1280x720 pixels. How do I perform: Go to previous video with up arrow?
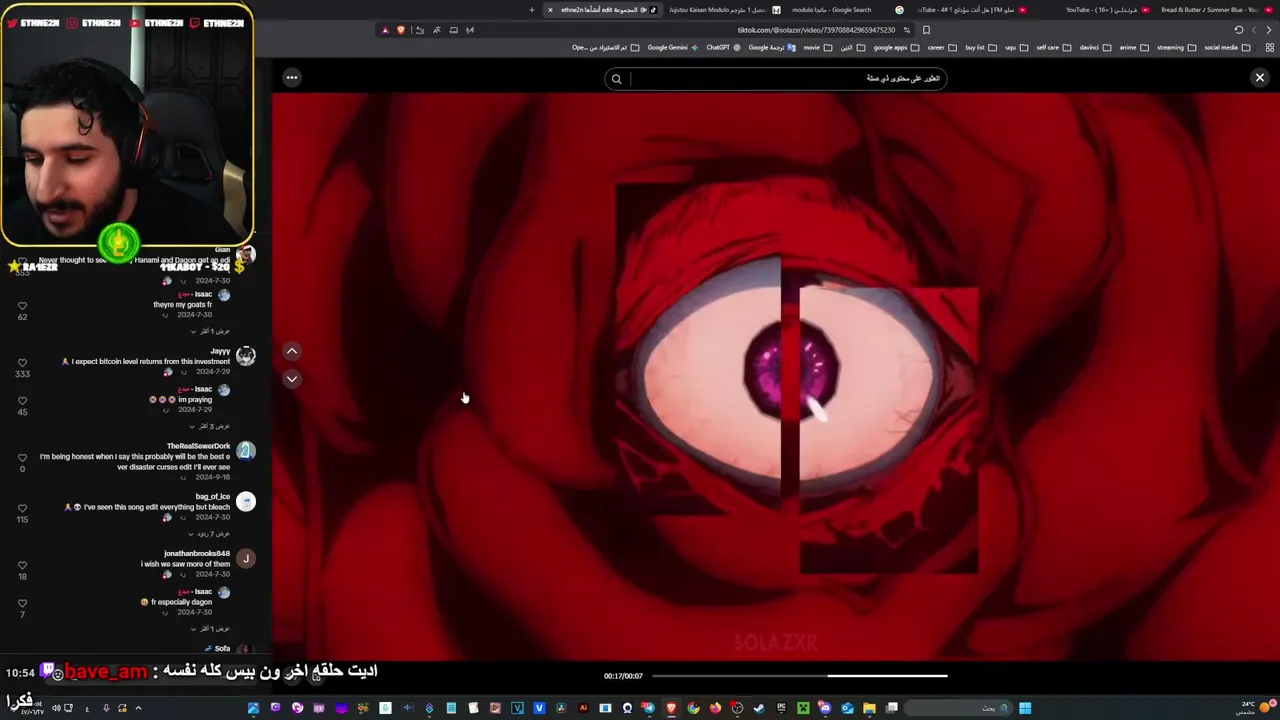(x=291, y=351)
